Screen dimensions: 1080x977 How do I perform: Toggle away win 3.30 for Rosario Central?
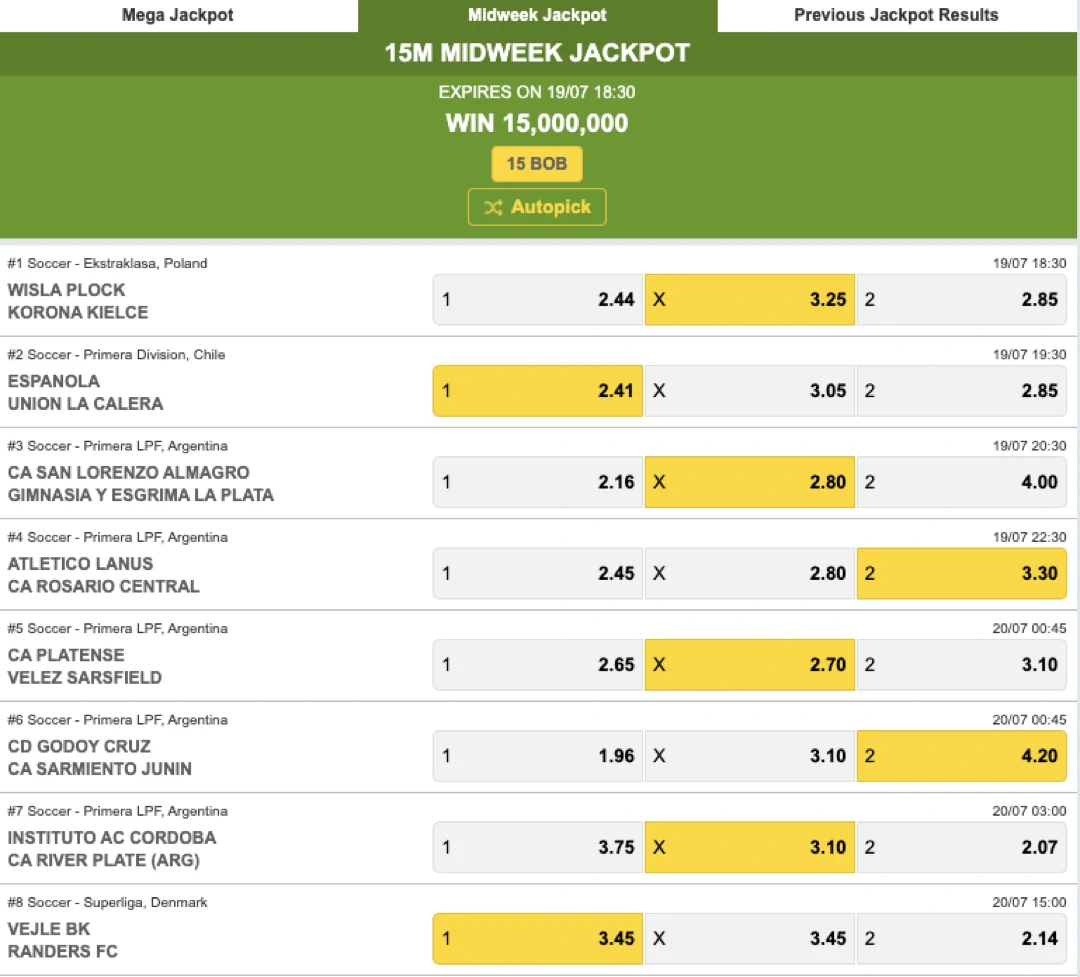point(962,573)
